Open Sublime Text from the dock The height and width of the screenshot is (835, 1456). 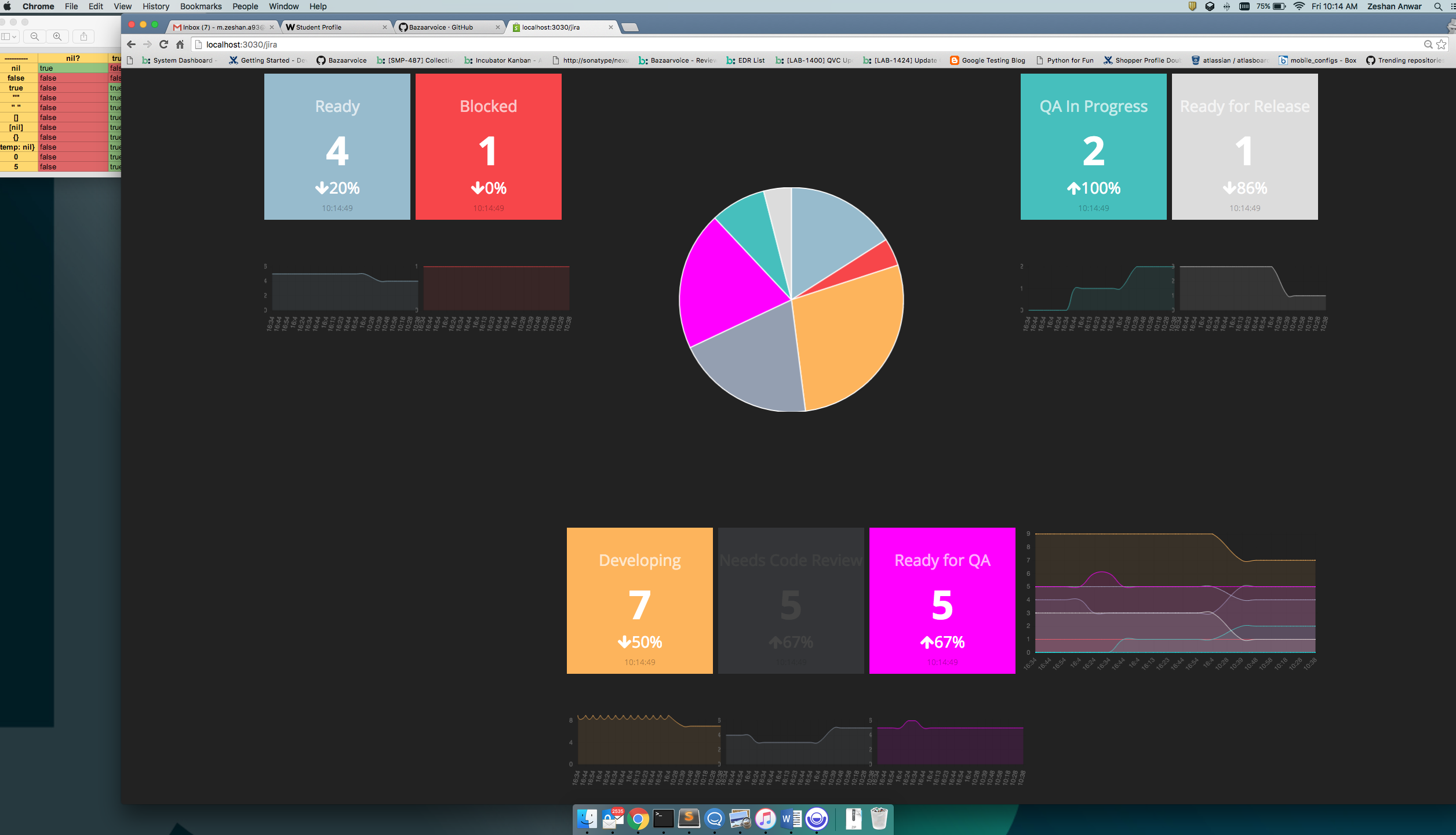point(689,819)
